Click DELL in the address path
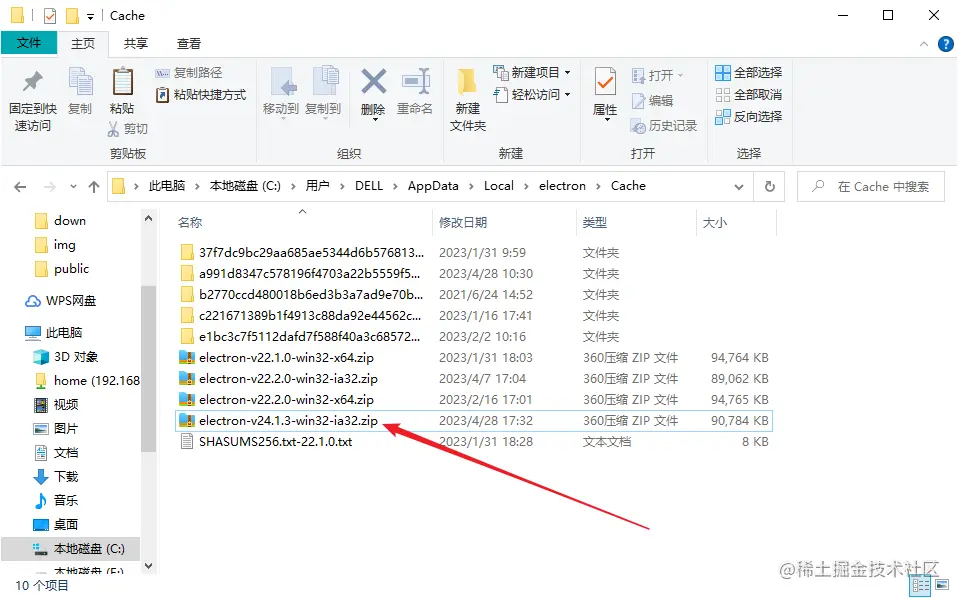The image size is (958, 598). [x=369, y=186]
